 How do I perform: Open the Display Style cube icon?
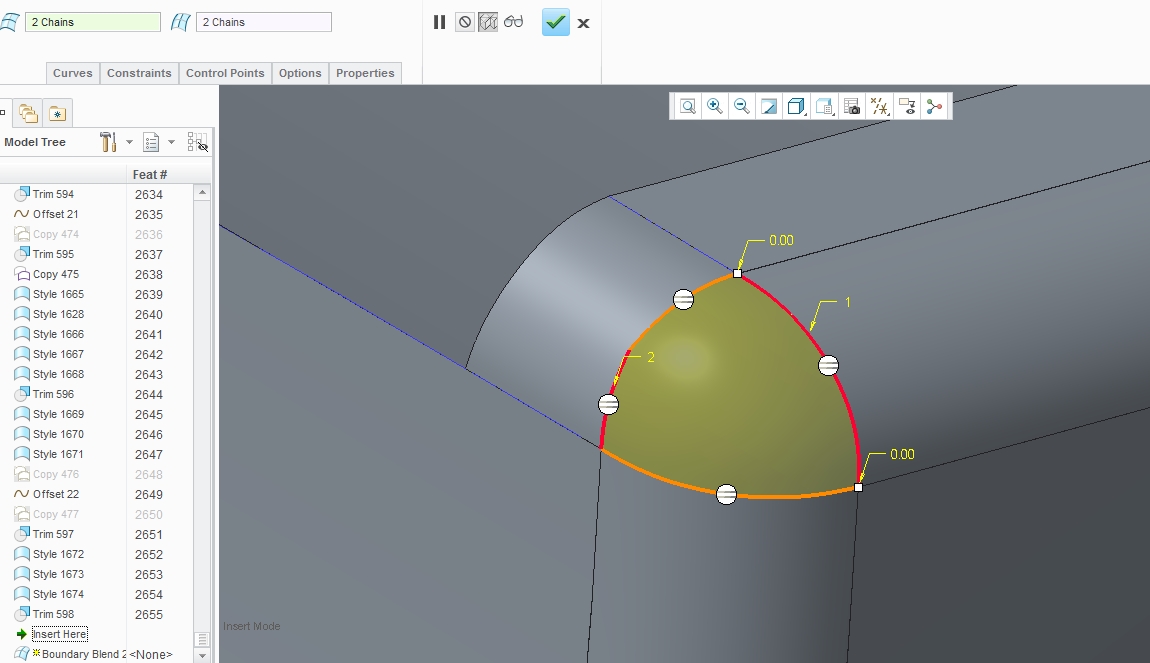pyautogui.click(x=796, y=106)
